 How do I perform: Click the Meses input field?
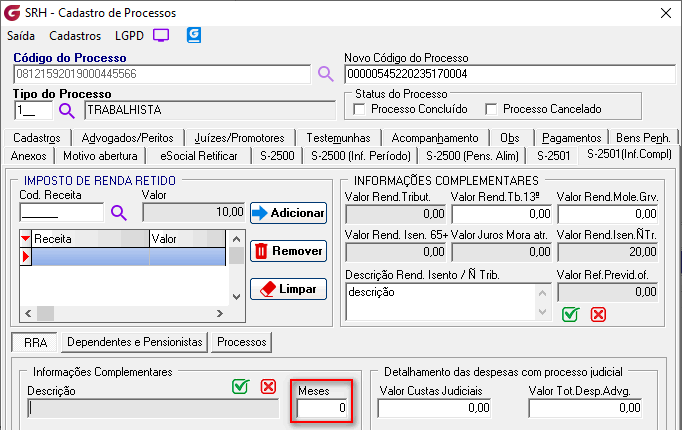[323, 408]
